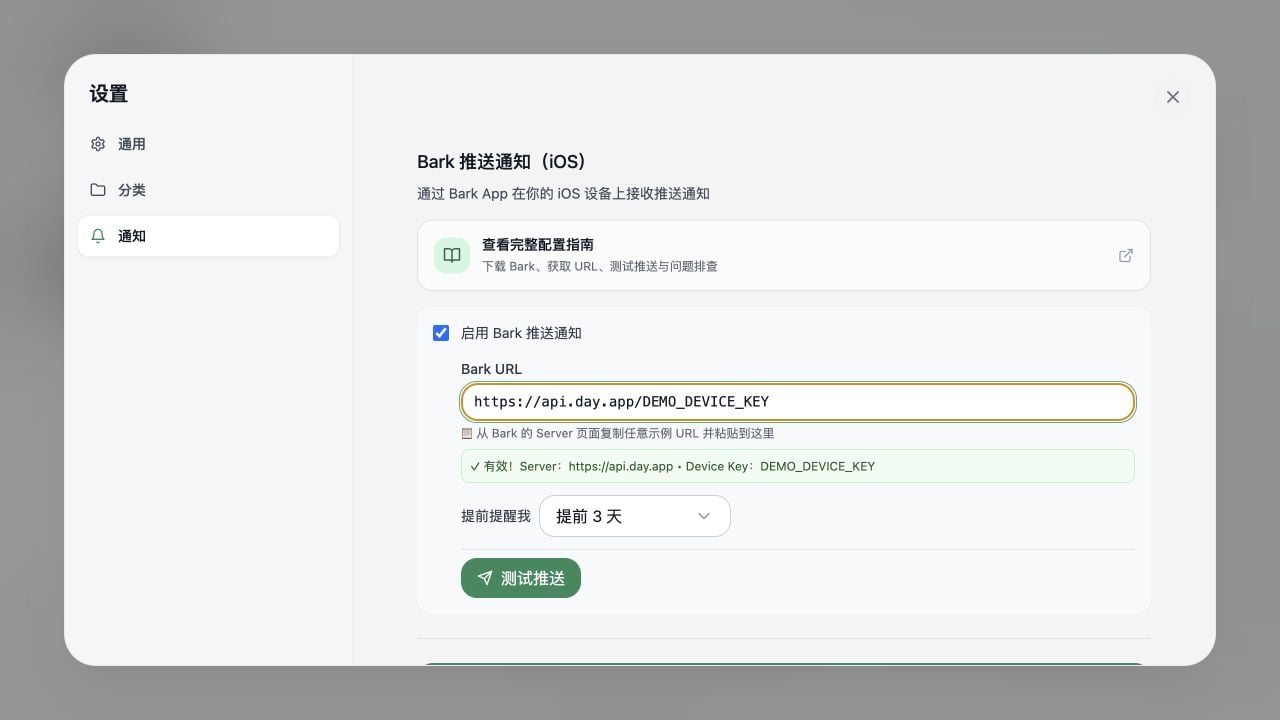Click the 从 Bark 的 Server 页面复制 hint text

click(618, 434)
